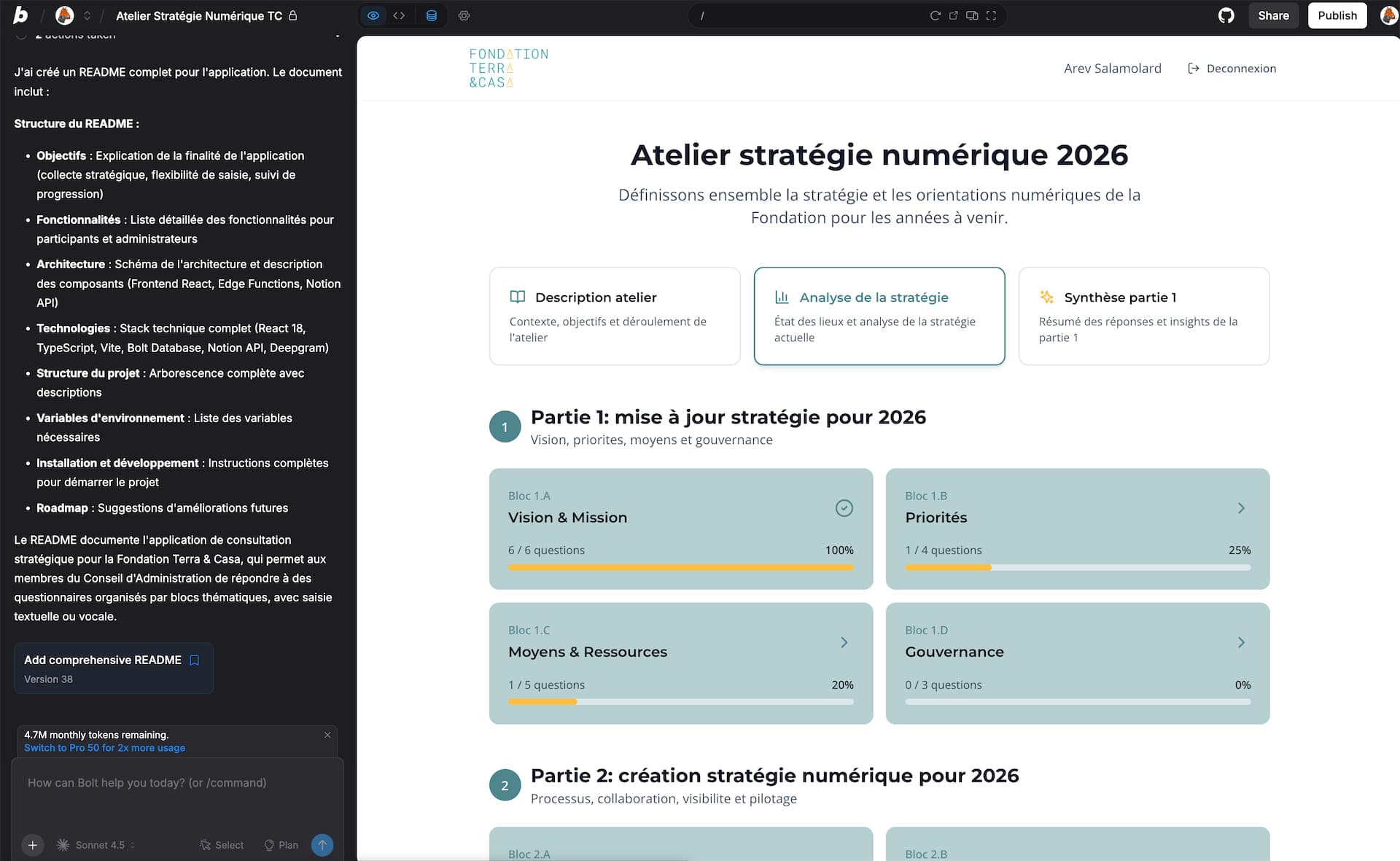Open preview in new tab

tap(953, 15)
